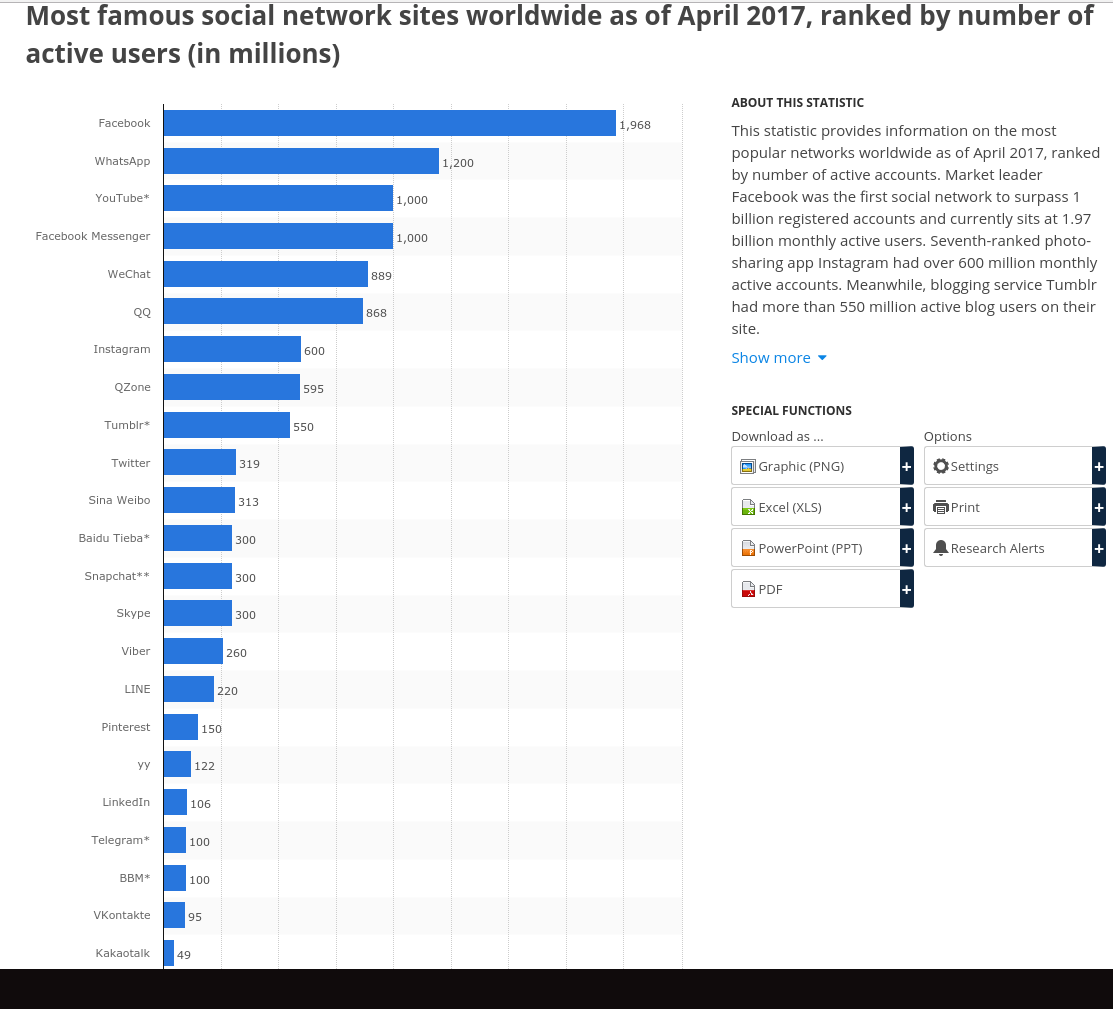
Task: Click the PowerPoint (PPT) file icon
Action: click(x=748, y=548)
